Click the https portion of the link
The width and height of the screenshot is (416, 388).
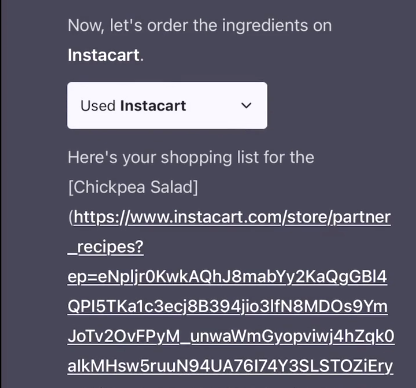click(x=93, y=217)
